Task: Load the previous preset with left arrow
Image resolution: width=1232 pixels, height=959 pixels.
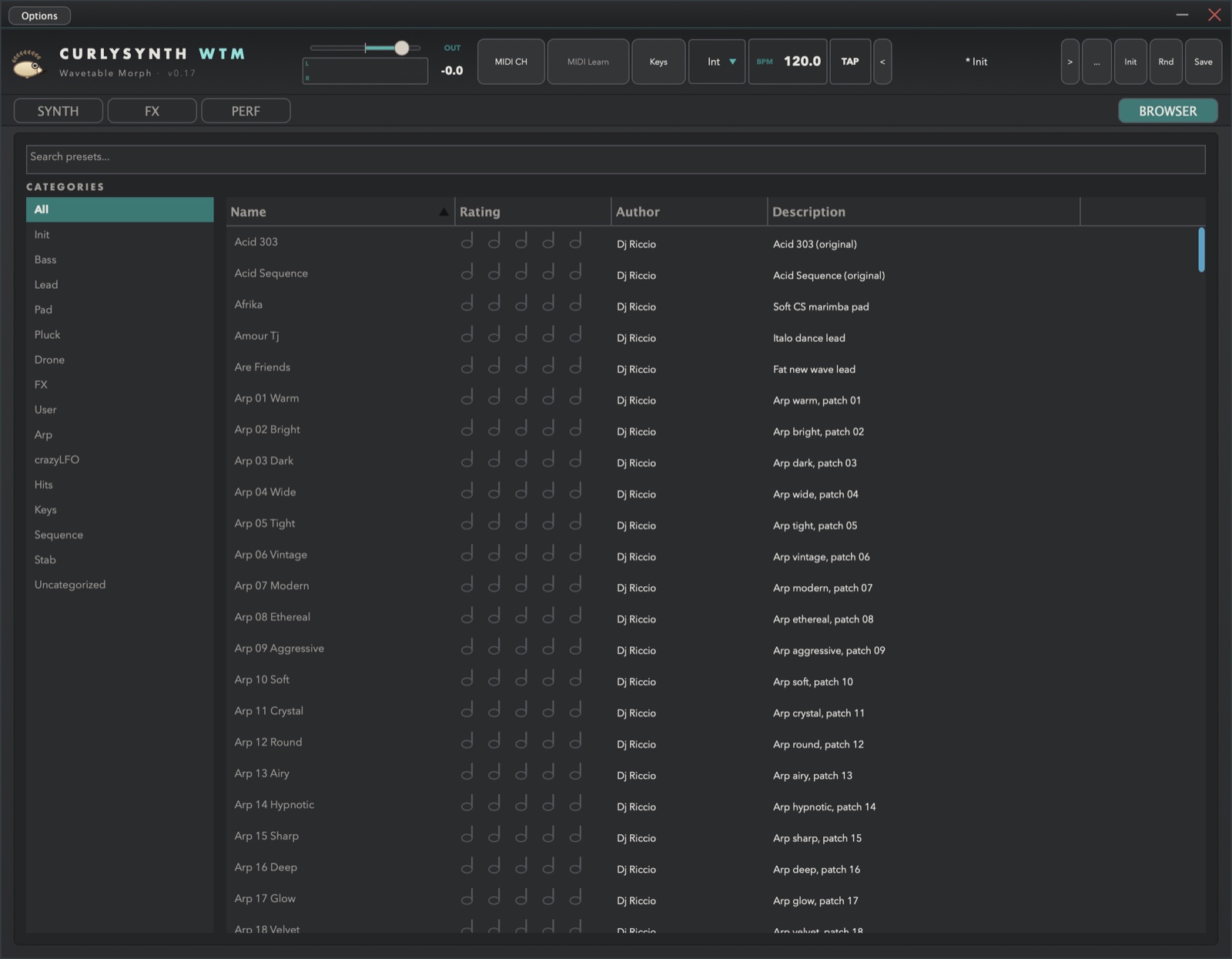Action: click(882, 62)
